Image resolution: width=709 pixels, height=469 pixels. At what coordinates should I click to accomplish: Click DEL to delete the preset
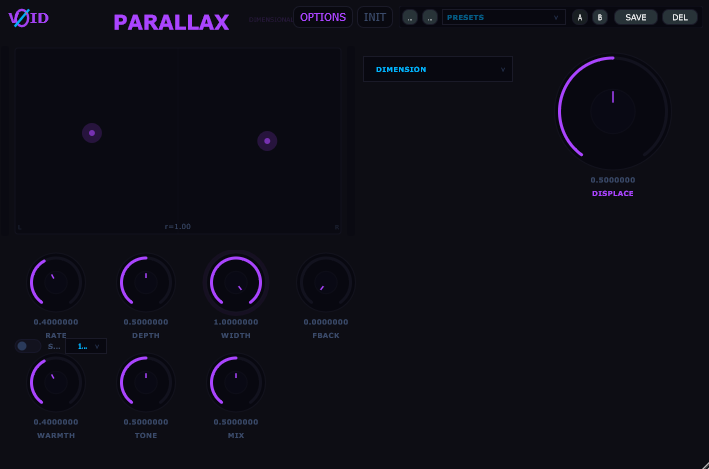pyautogui.click(x=680, y=18)
